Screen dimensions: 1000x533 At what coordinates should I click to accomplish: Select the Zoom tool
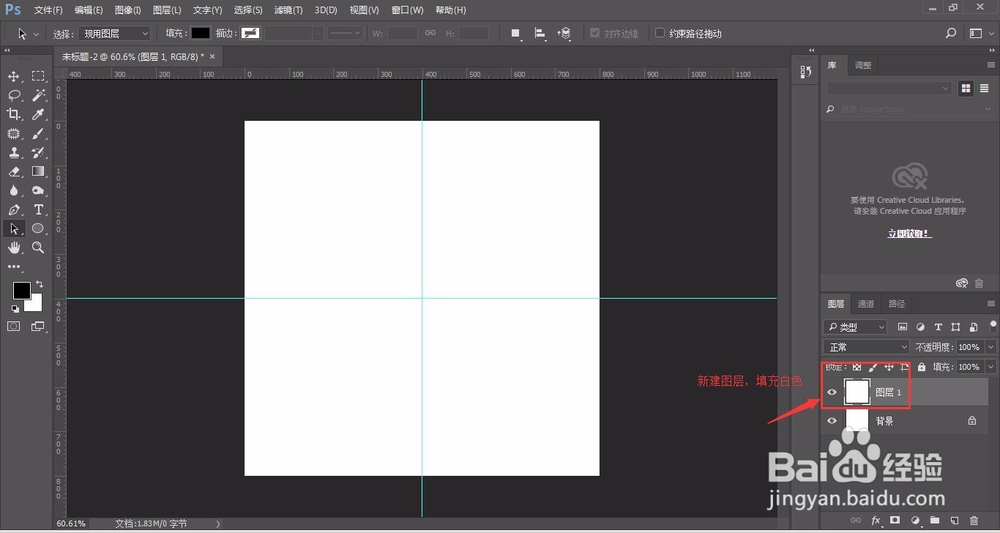(x=38, y=247)
